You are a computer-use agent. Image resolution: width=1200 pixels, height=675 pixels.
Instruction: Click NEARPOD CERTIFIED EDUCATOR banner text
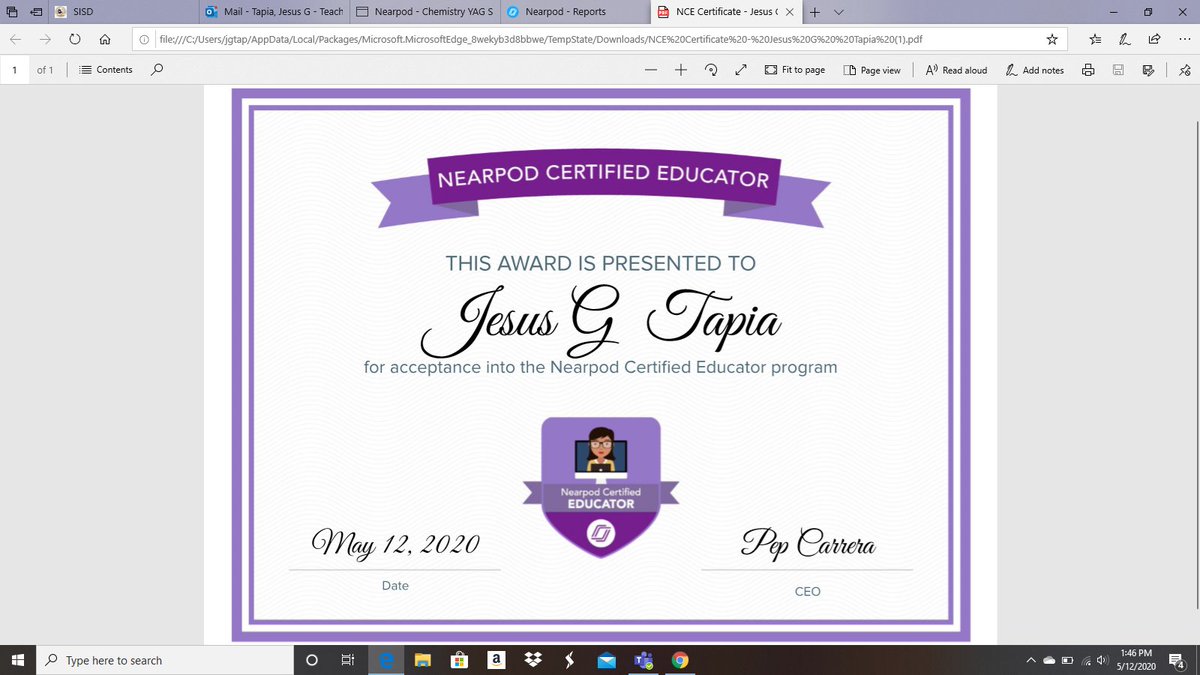coord(603,177)
